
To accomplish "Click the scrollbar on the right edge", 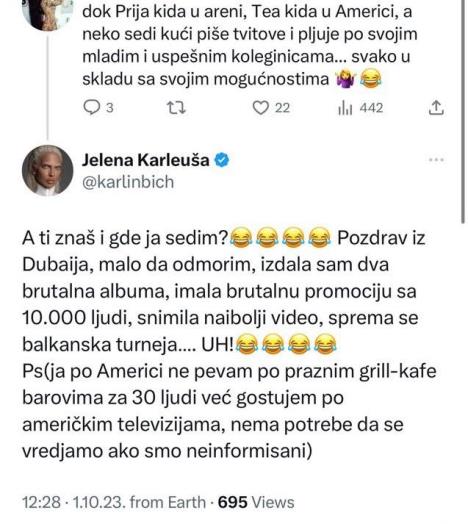I will tap(463, 112).
